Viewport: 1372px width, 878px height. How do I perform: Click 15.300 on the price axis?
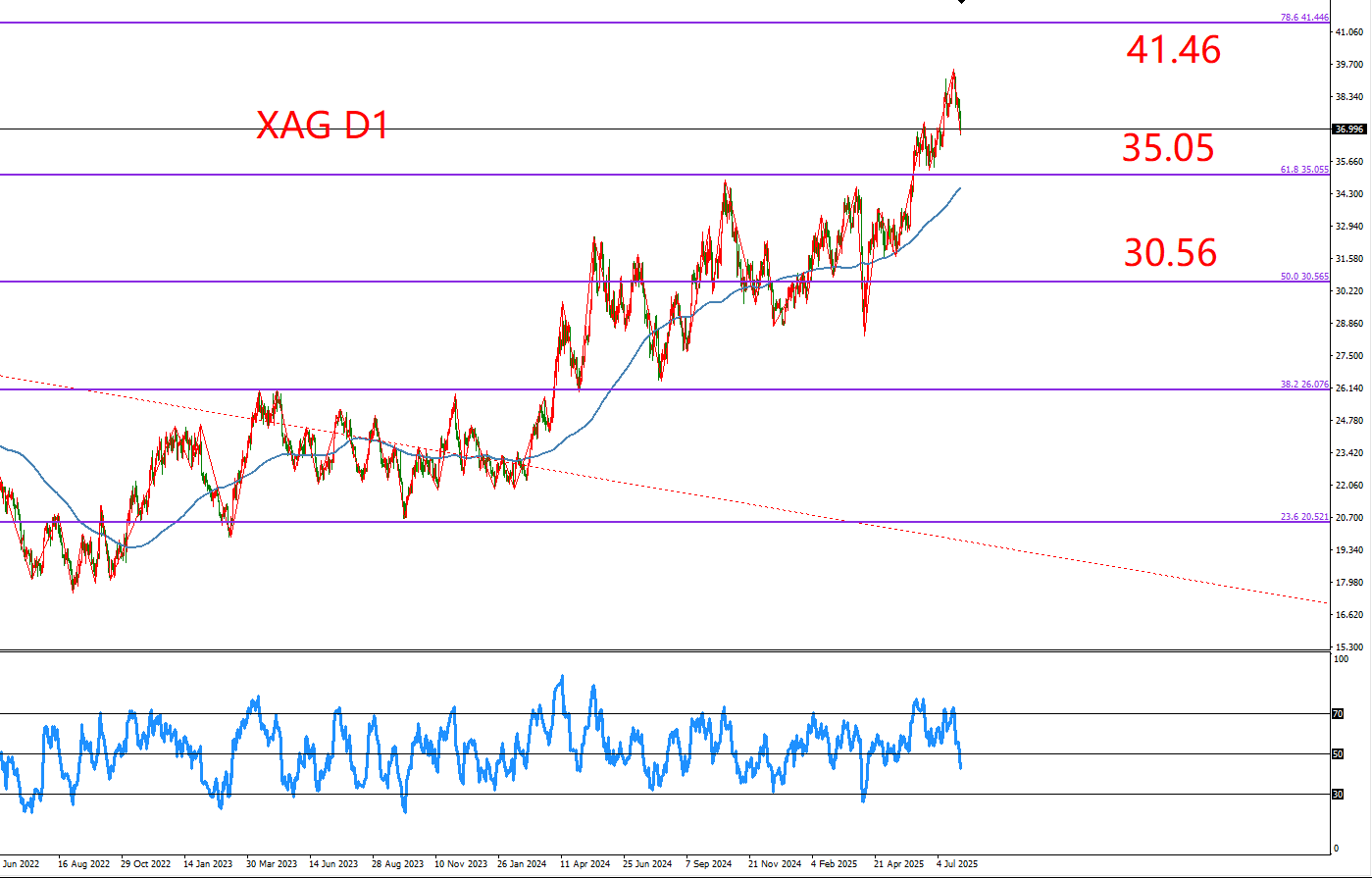tap(1349, 647)
